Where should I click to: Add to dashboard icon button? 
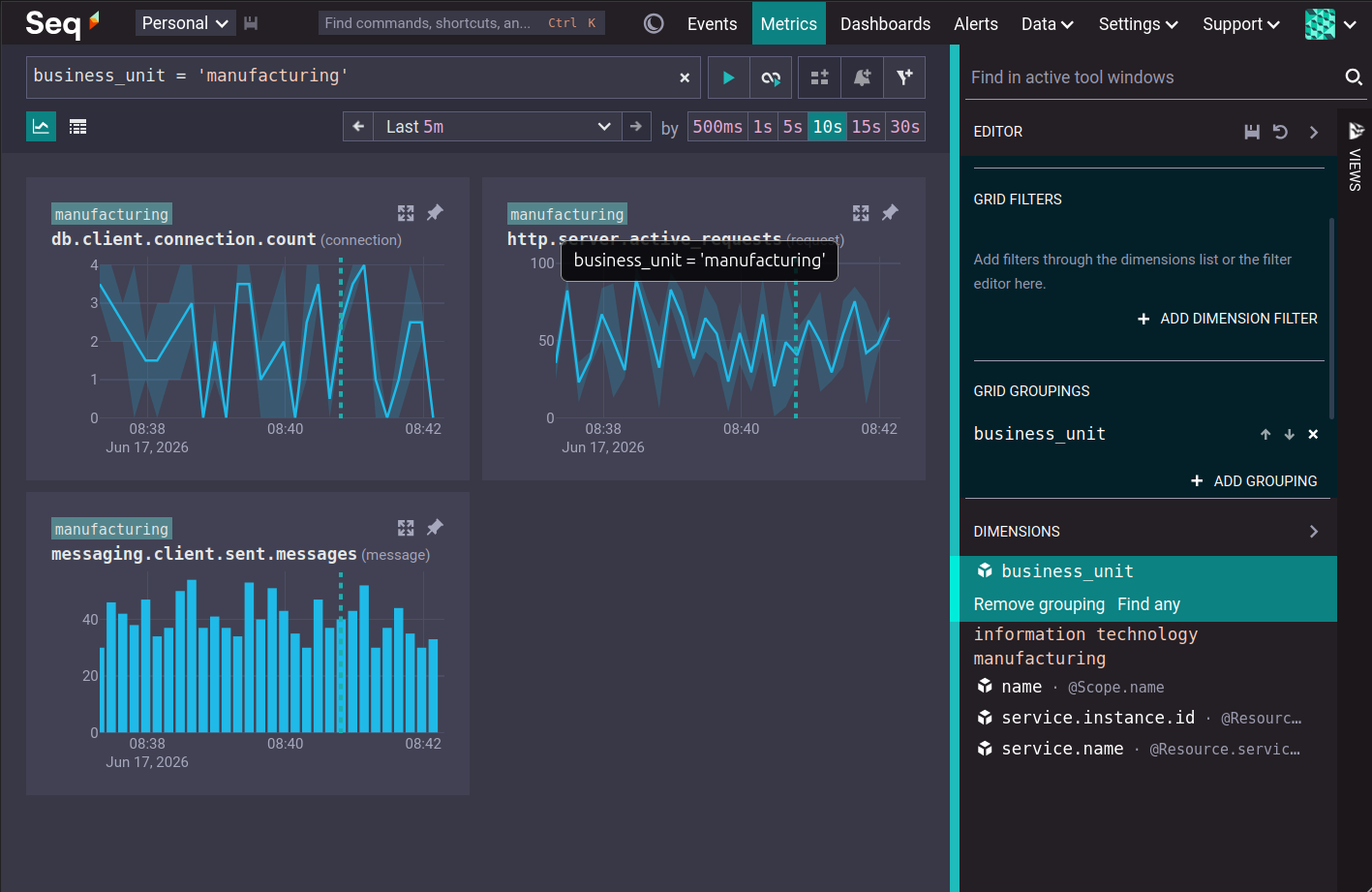(x=819, y=77)
